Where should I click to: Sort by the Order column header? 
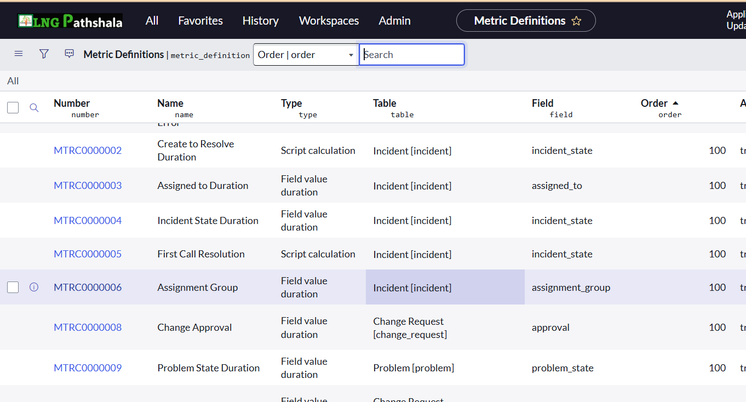tap(654, 103)
